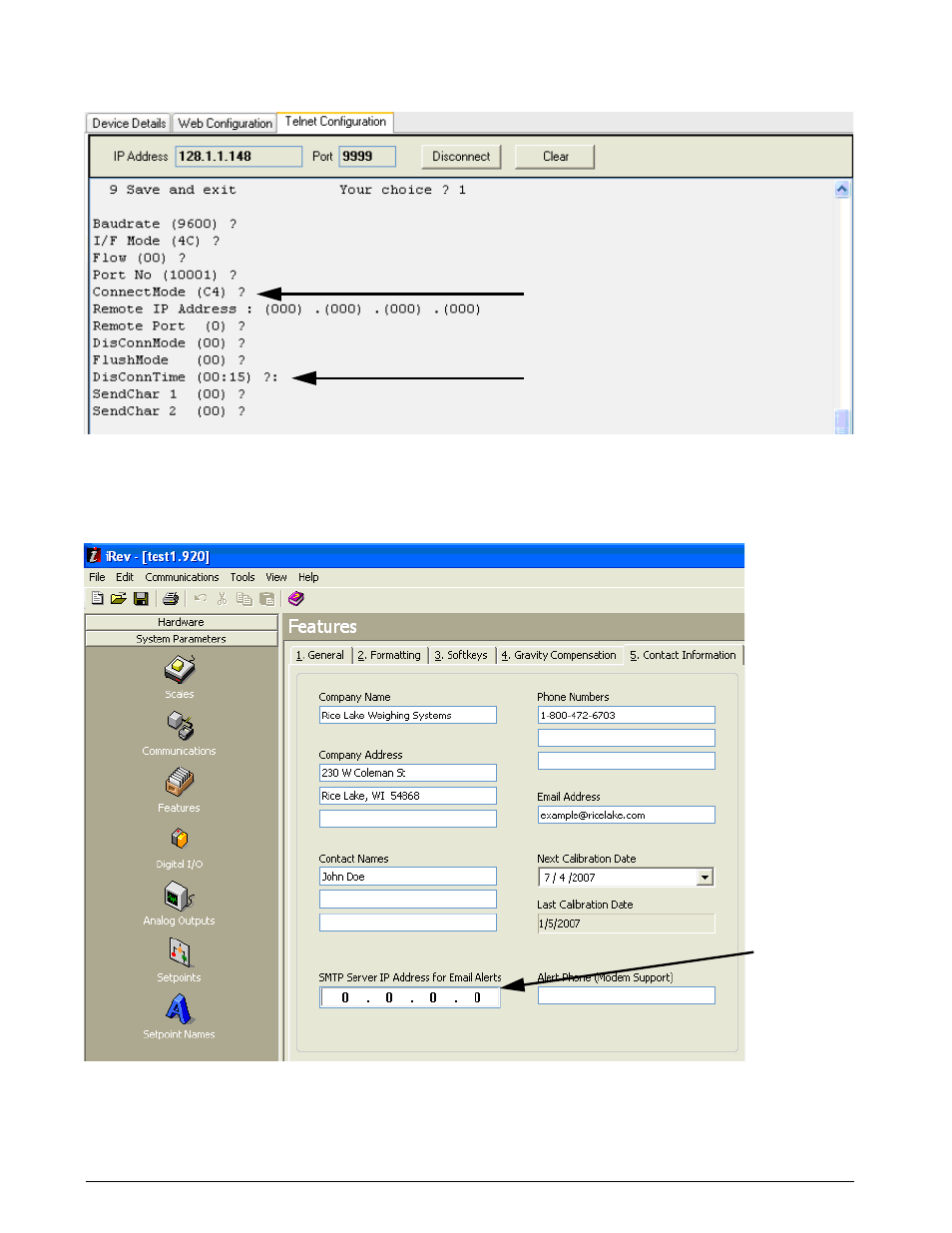Click the Save floppy disk icon
This screenshot has width=952, height=1233.
click(141, 599)
